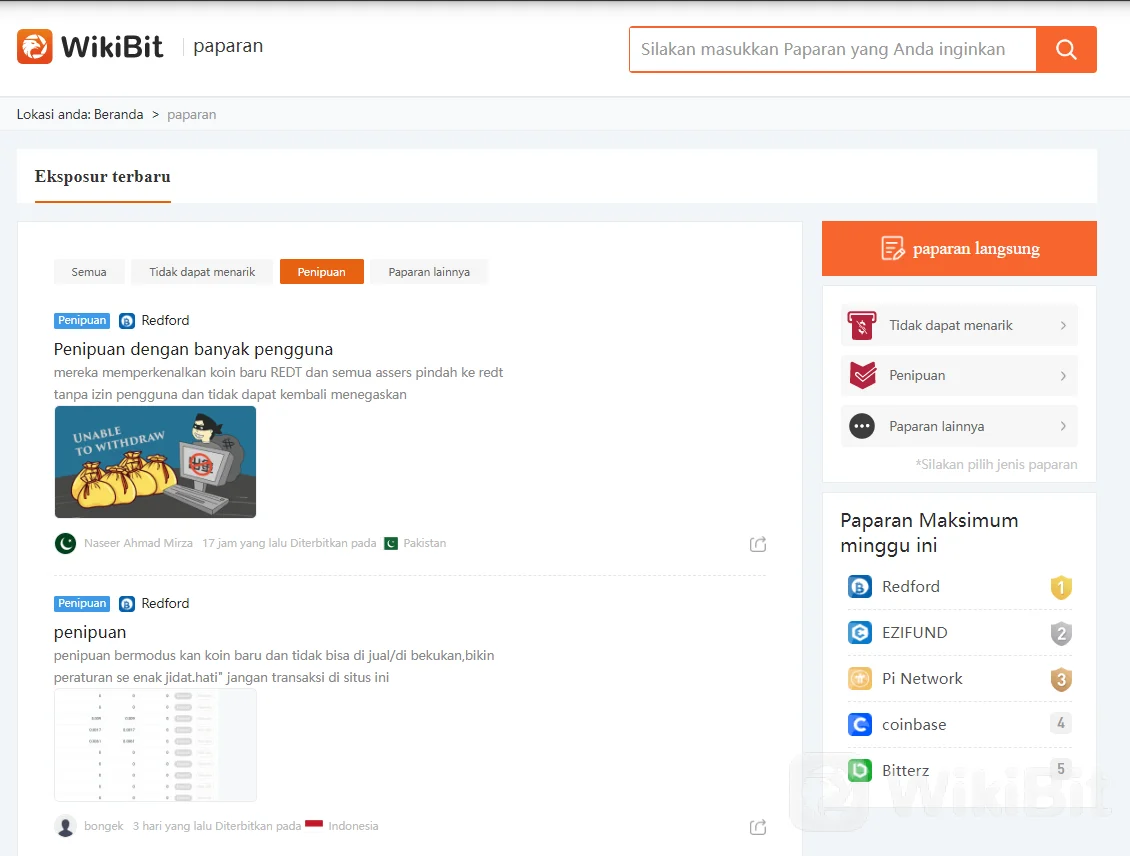Click the Silakan masukkan Paparan search field
The width and height of the screenshot is (1130, 856).
coord(832,49)
